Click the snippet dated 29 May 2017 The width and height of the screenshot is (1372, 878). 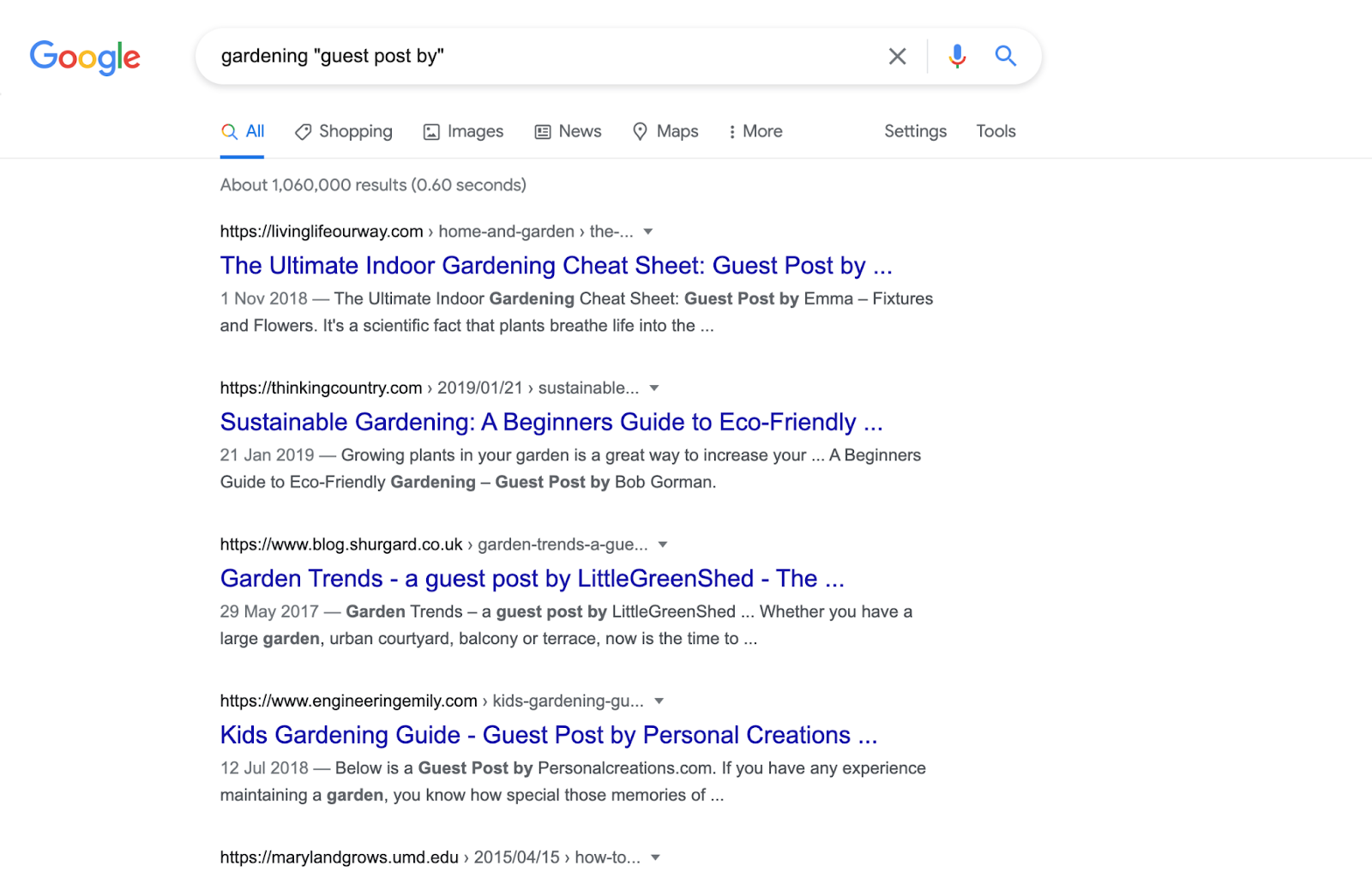click(567, 625)
